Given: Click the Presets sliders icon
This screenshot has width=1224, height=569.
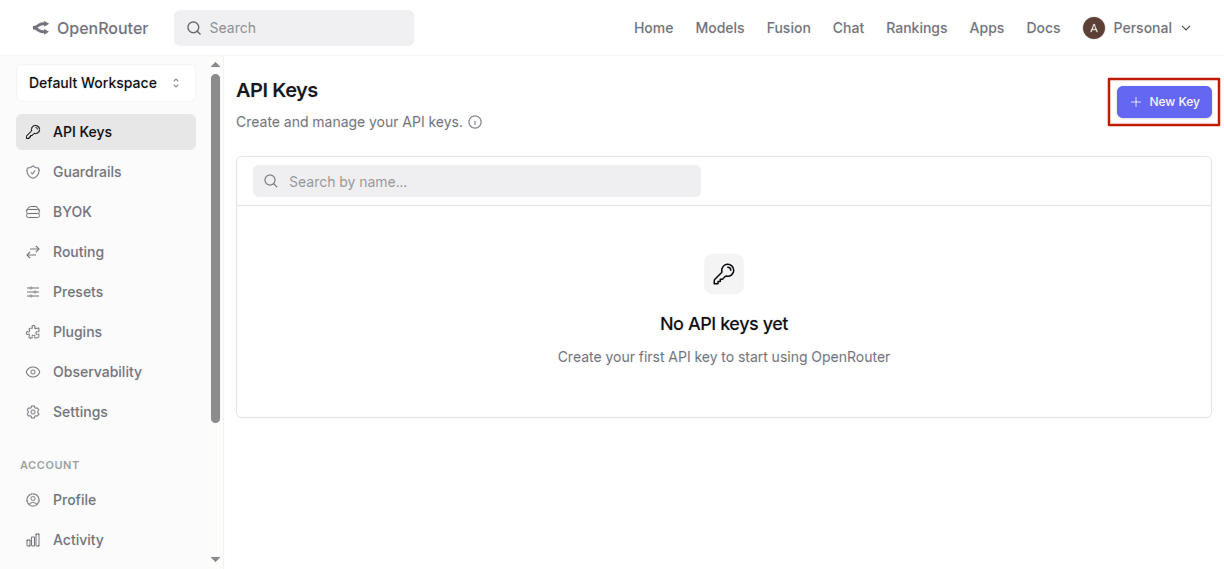Looking at the screenshot, I should (33, 292).
